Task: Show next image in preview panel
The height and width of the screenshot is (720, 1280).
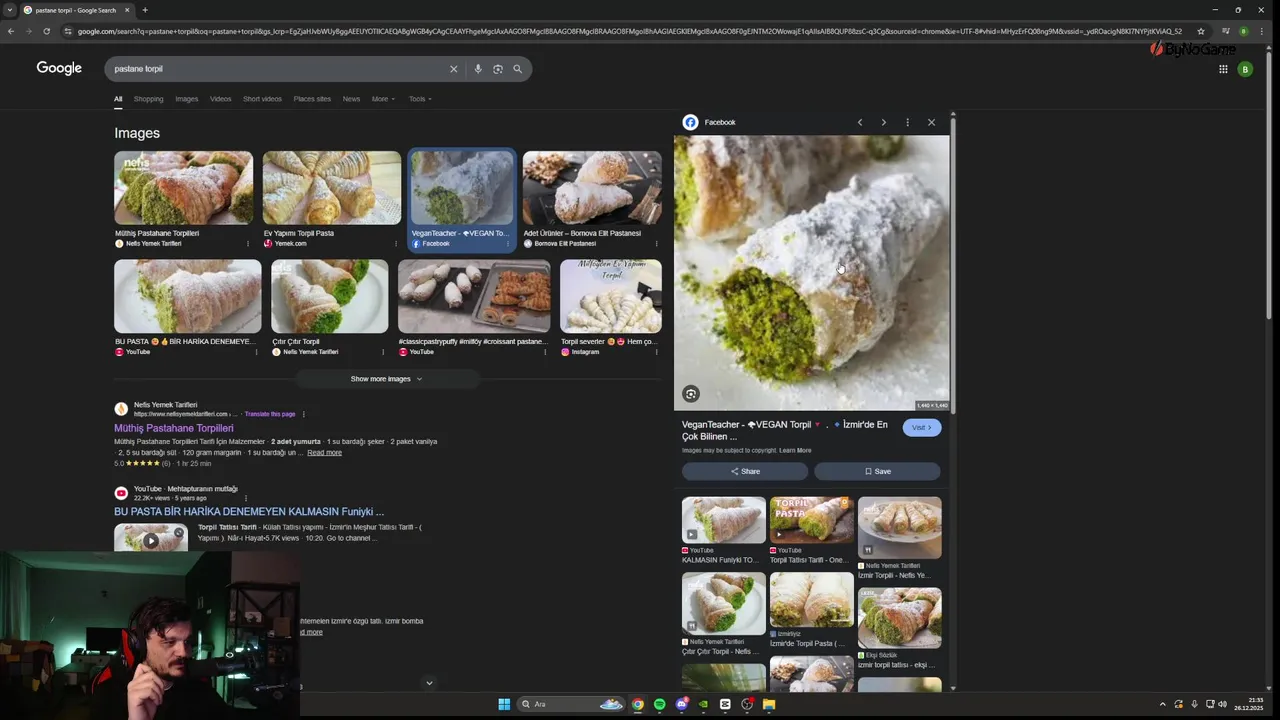Action: point(884,122)
